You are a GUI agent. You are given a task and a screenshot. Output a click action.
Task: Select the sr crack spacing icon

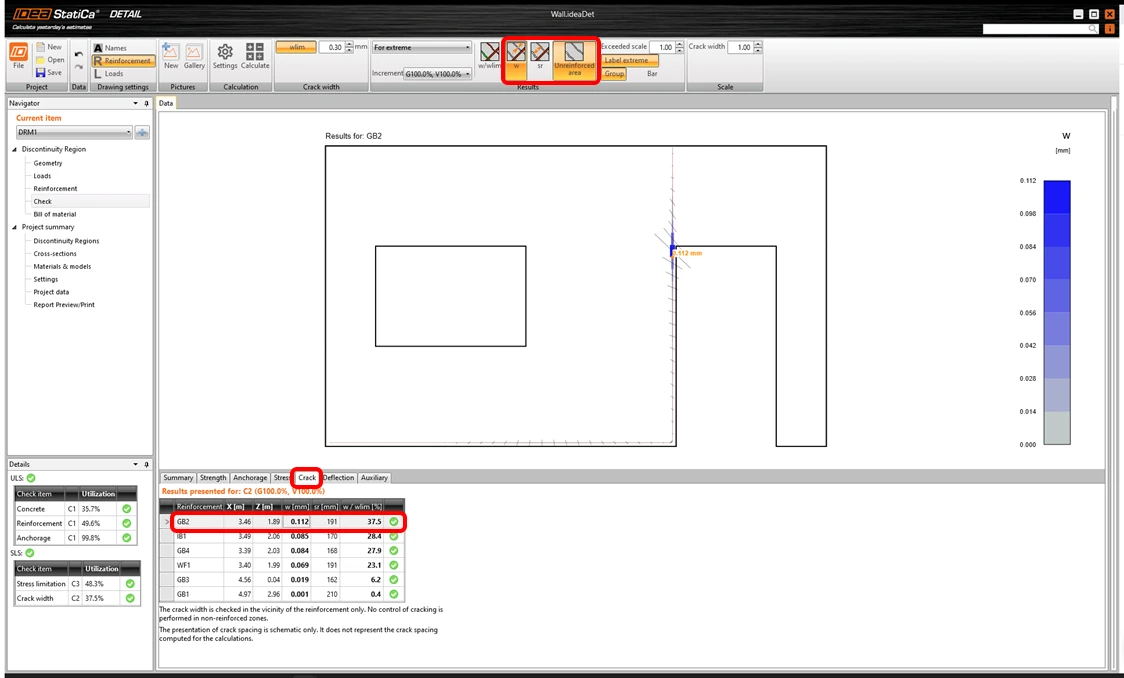540,55
